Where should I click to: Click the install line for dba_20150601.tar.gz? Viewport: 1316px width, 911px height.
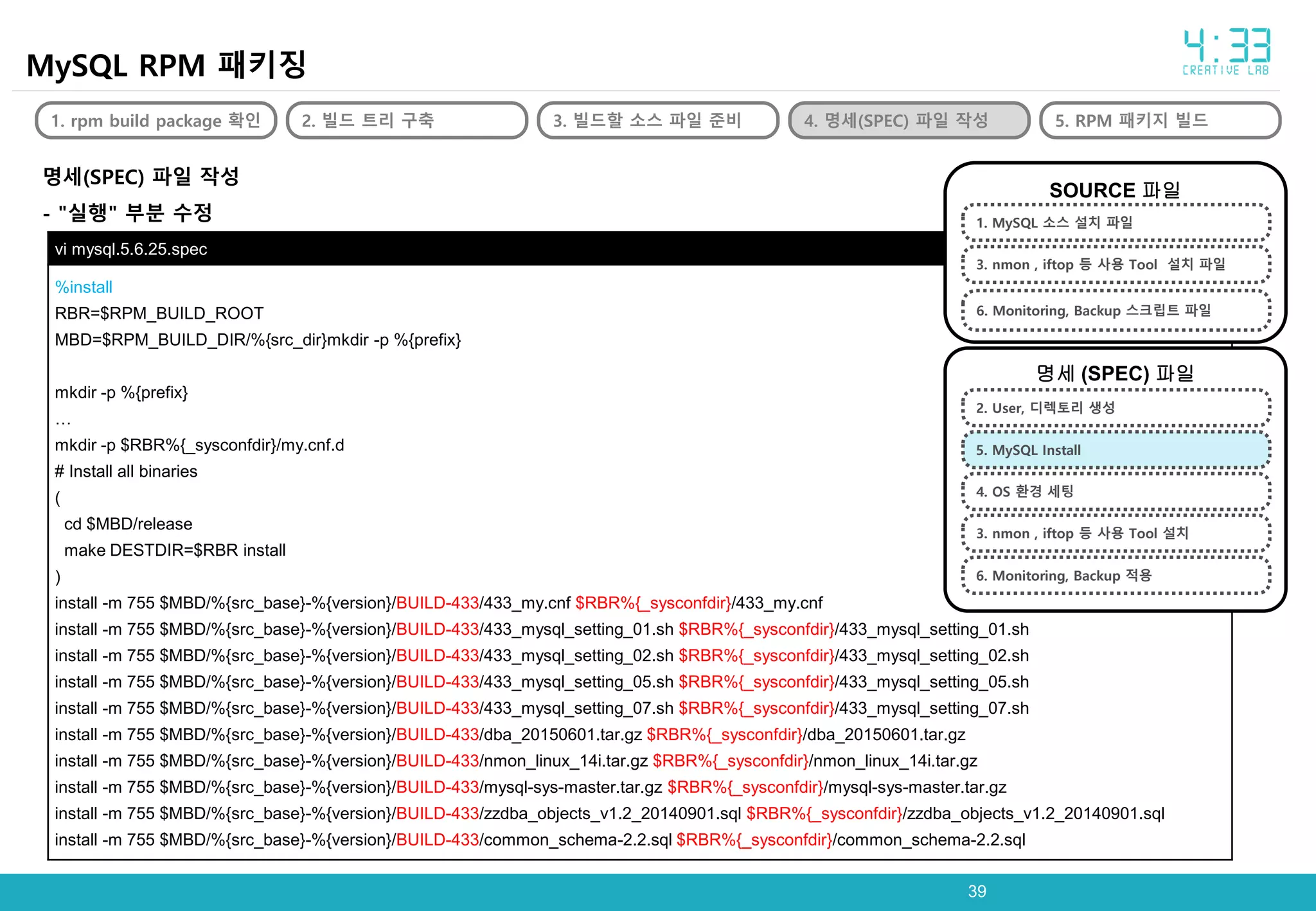pos(510,735)
